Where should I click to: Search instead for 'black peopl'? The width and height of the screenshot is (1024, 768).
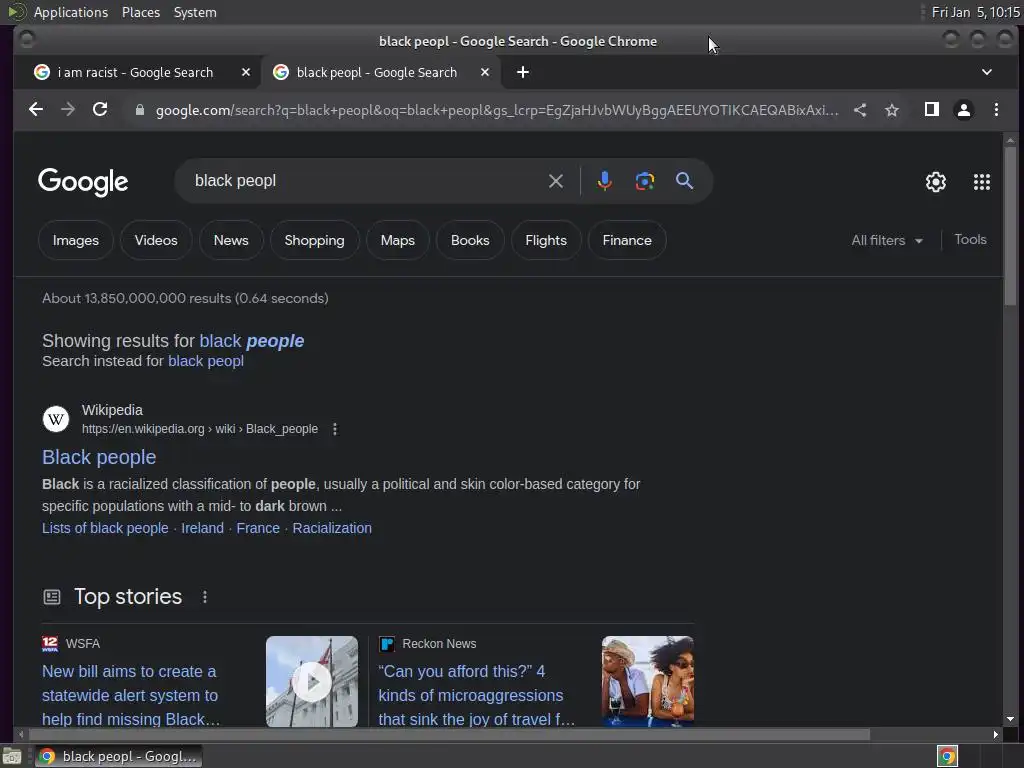coord(206,361)
